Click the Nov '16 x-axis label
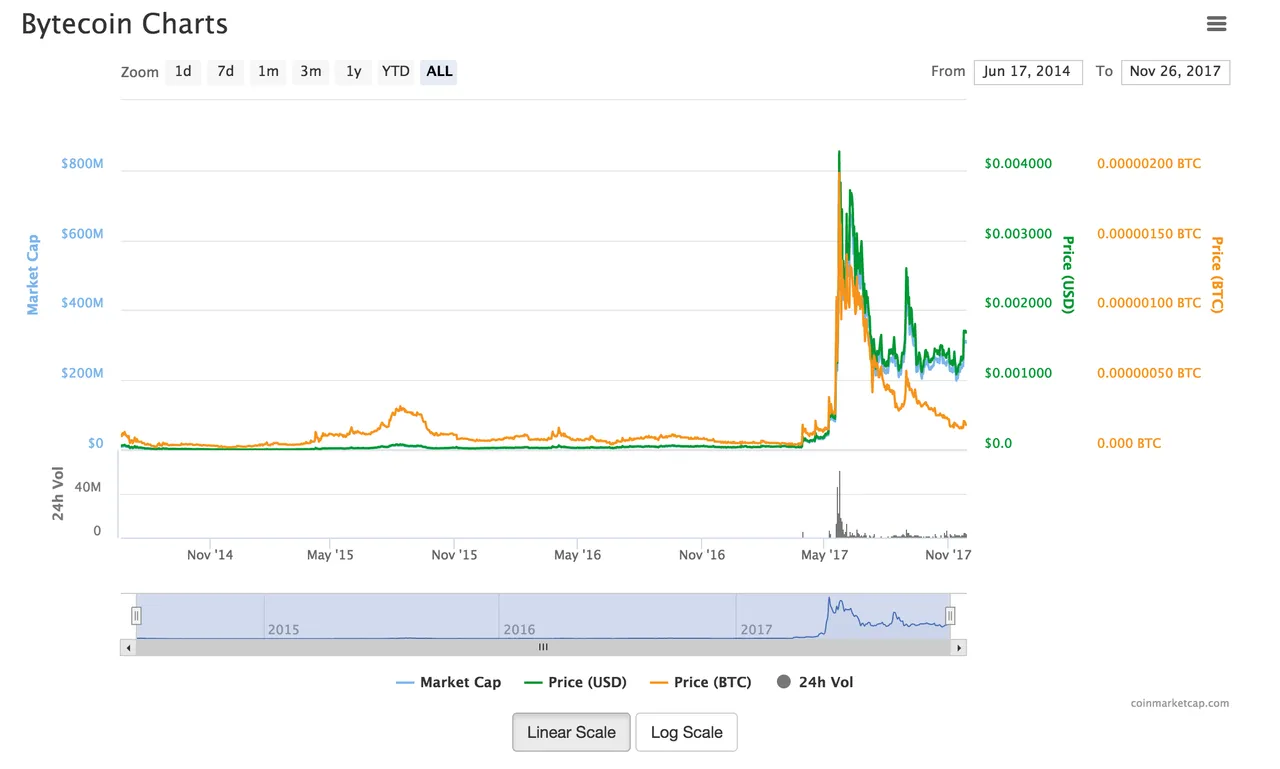Image resolution: width=1280 pixels, height=769 pixels. pos(701,554)
